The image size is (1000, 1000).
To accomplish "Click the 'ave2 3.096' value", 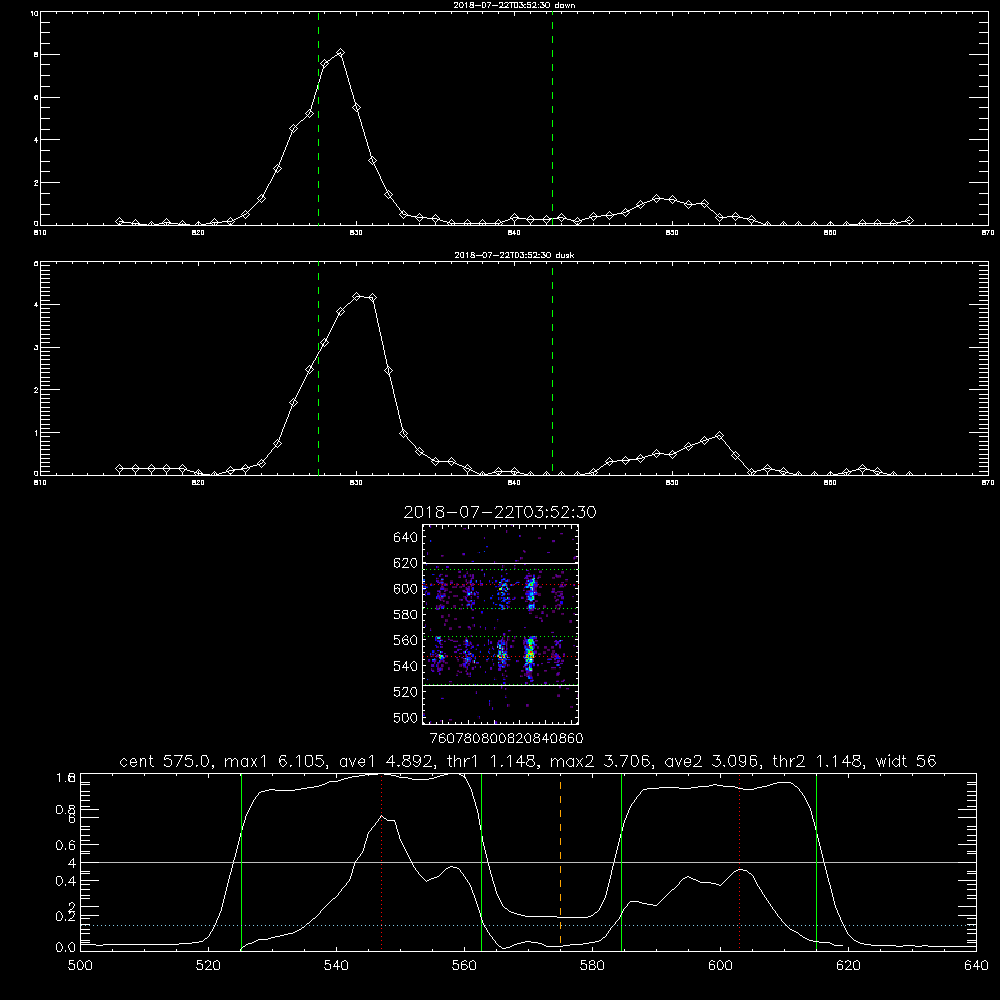I will click(x=712, y=761).
